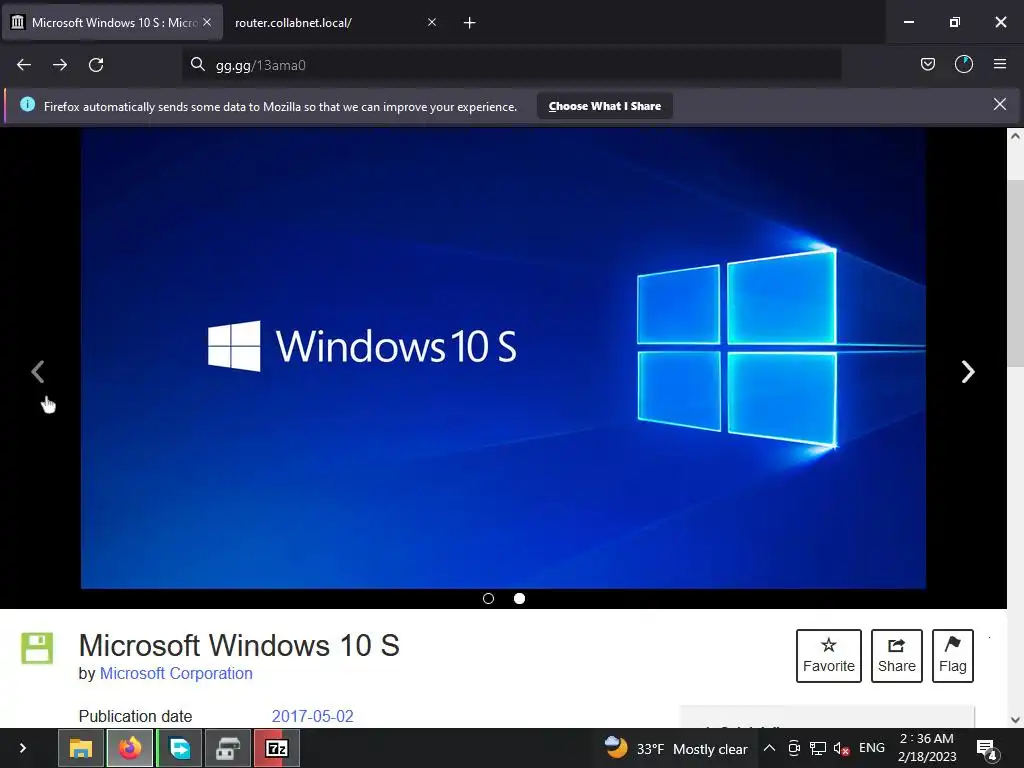Click the address bar showing gg.gg/13ama0

511,65
